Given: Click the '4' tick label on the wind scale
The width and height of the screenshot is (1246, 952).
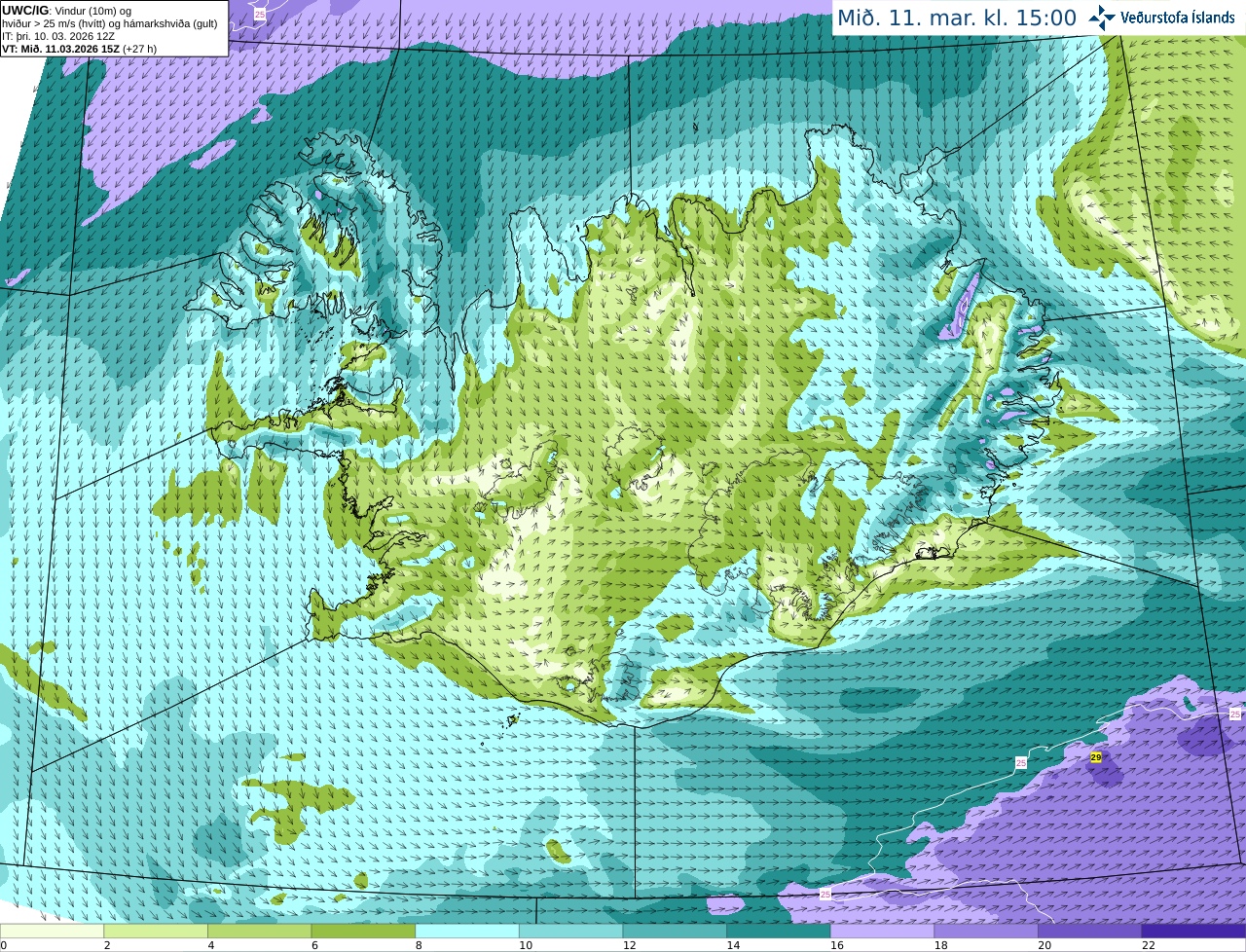Looking at the screenshot, I should pyautogui.click(x=211, y=945).
